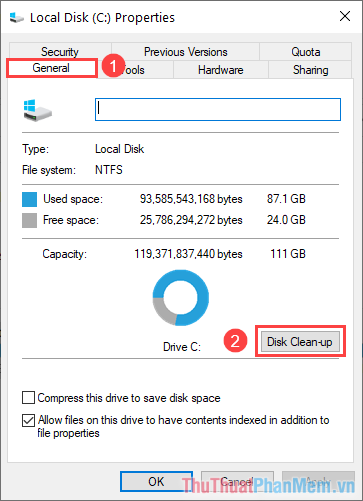This screenshot has width=363, height=501.
Task: Select the General tab
Action: point(52,68)
